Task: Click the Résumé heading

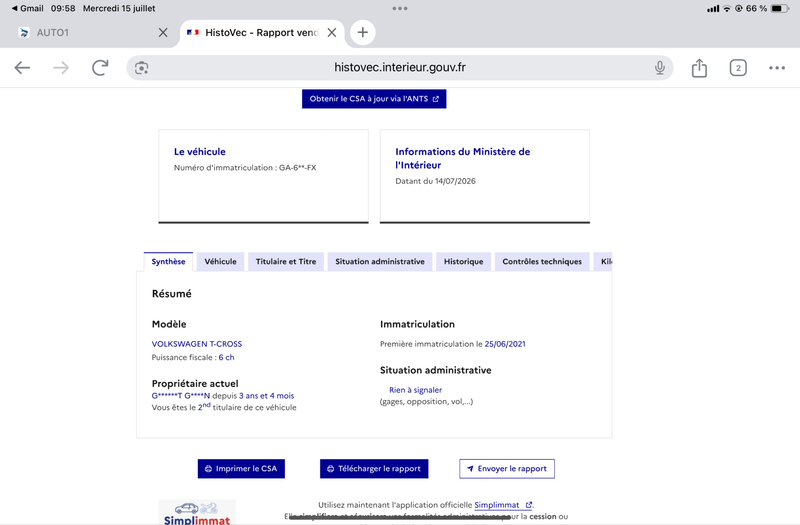Action: coord(171,293)
